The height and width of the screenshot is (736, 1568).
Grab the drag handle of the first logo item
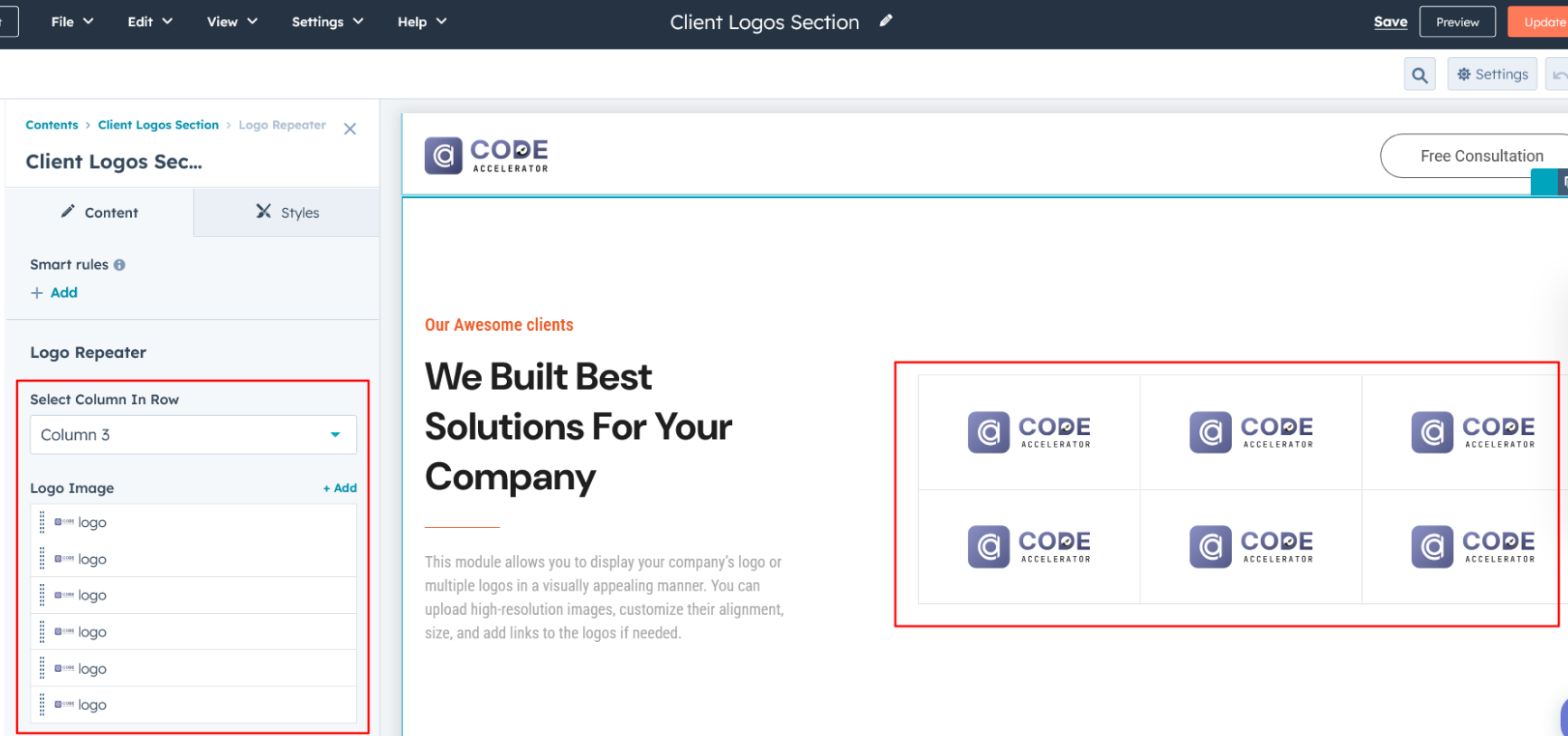(42, 523)
